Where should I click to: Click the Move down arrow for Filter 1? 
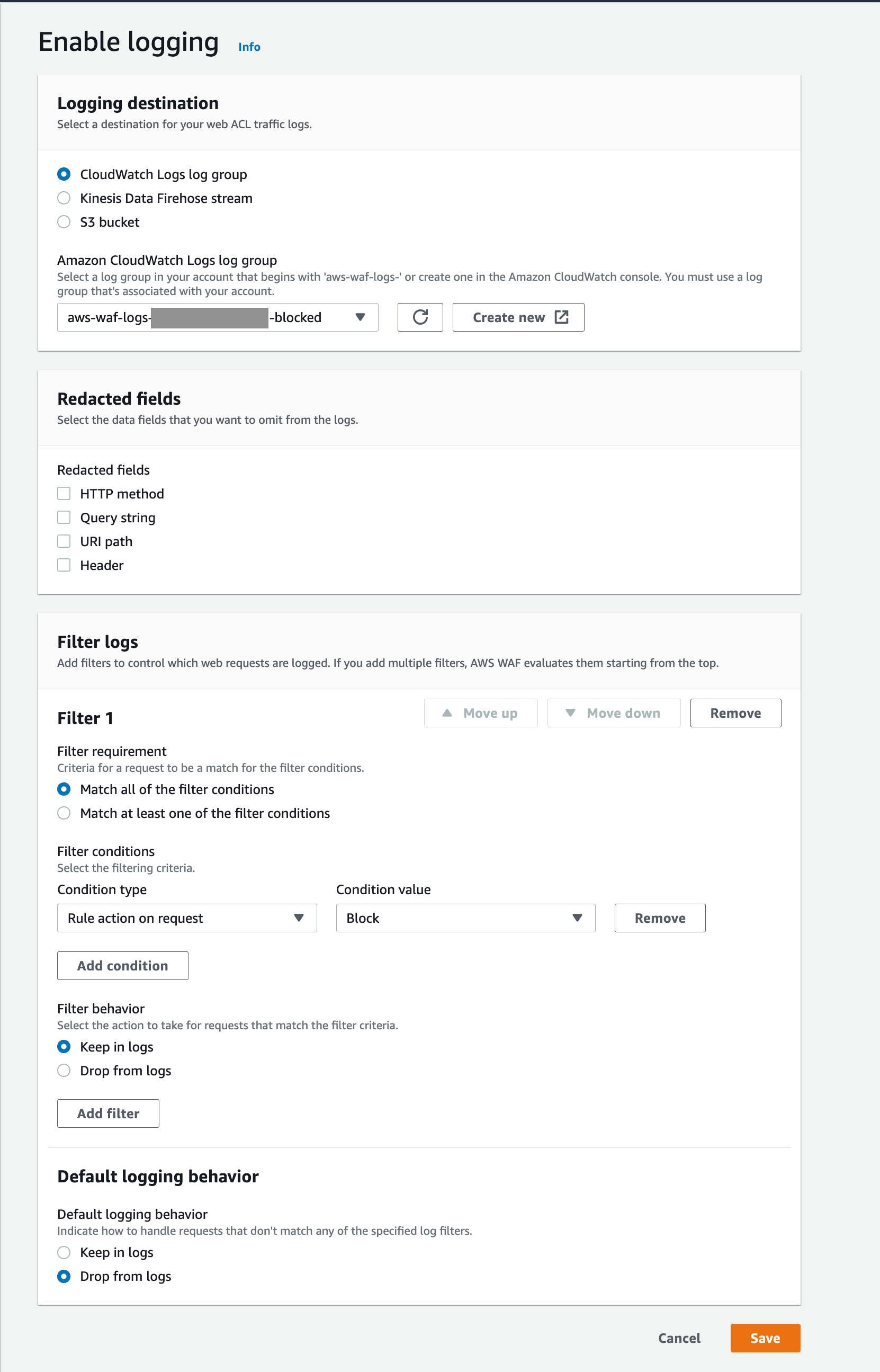point(614,713)
